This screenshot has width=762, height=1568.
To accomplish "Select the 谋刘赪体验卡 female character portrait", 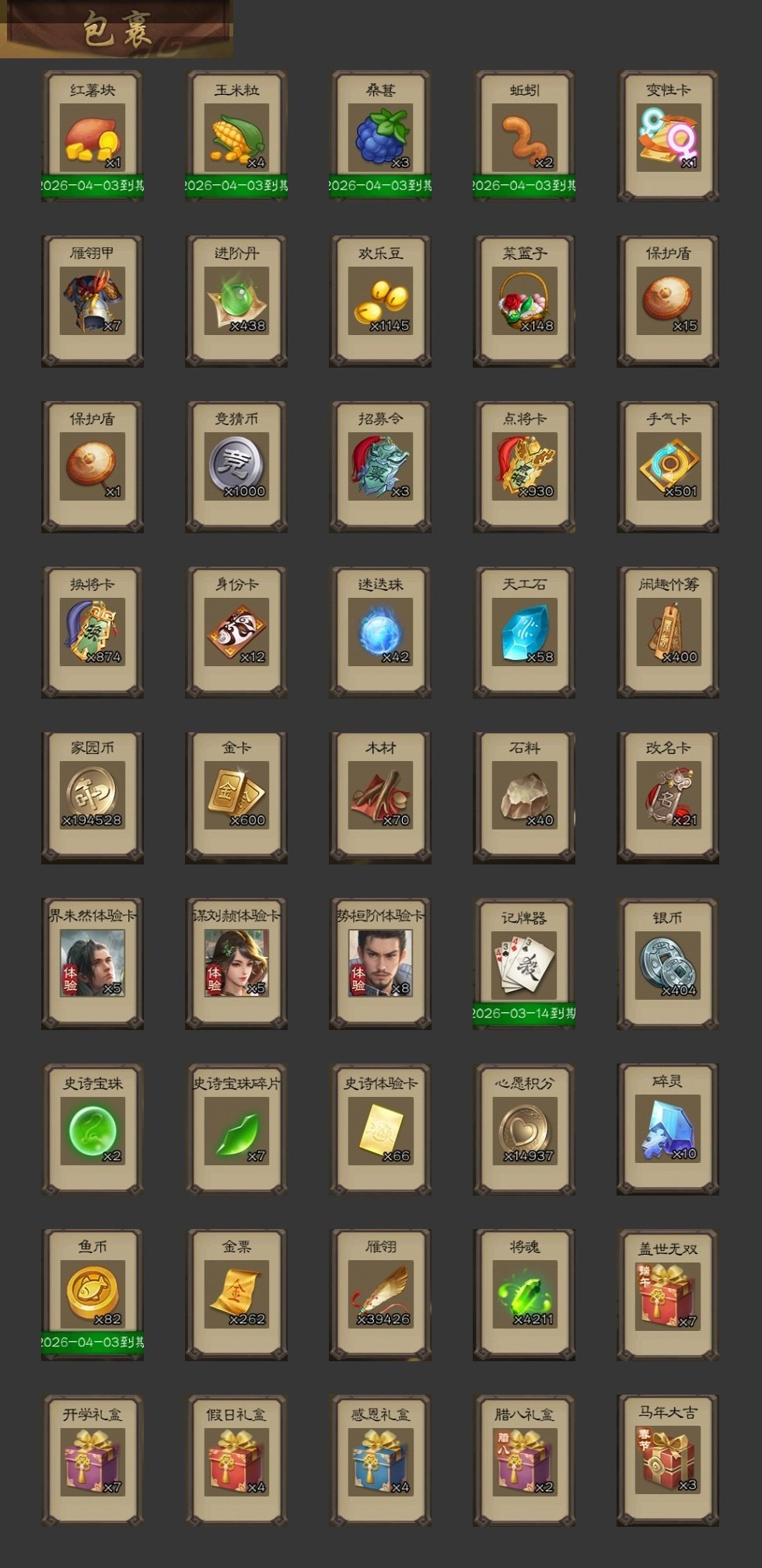I will (236, 964).
